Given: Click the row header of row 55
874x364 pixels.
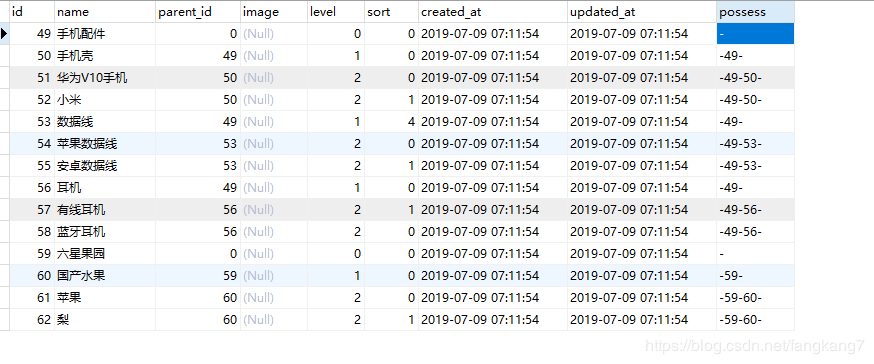Looking at the screenshot, I should [x=4, y=166].
